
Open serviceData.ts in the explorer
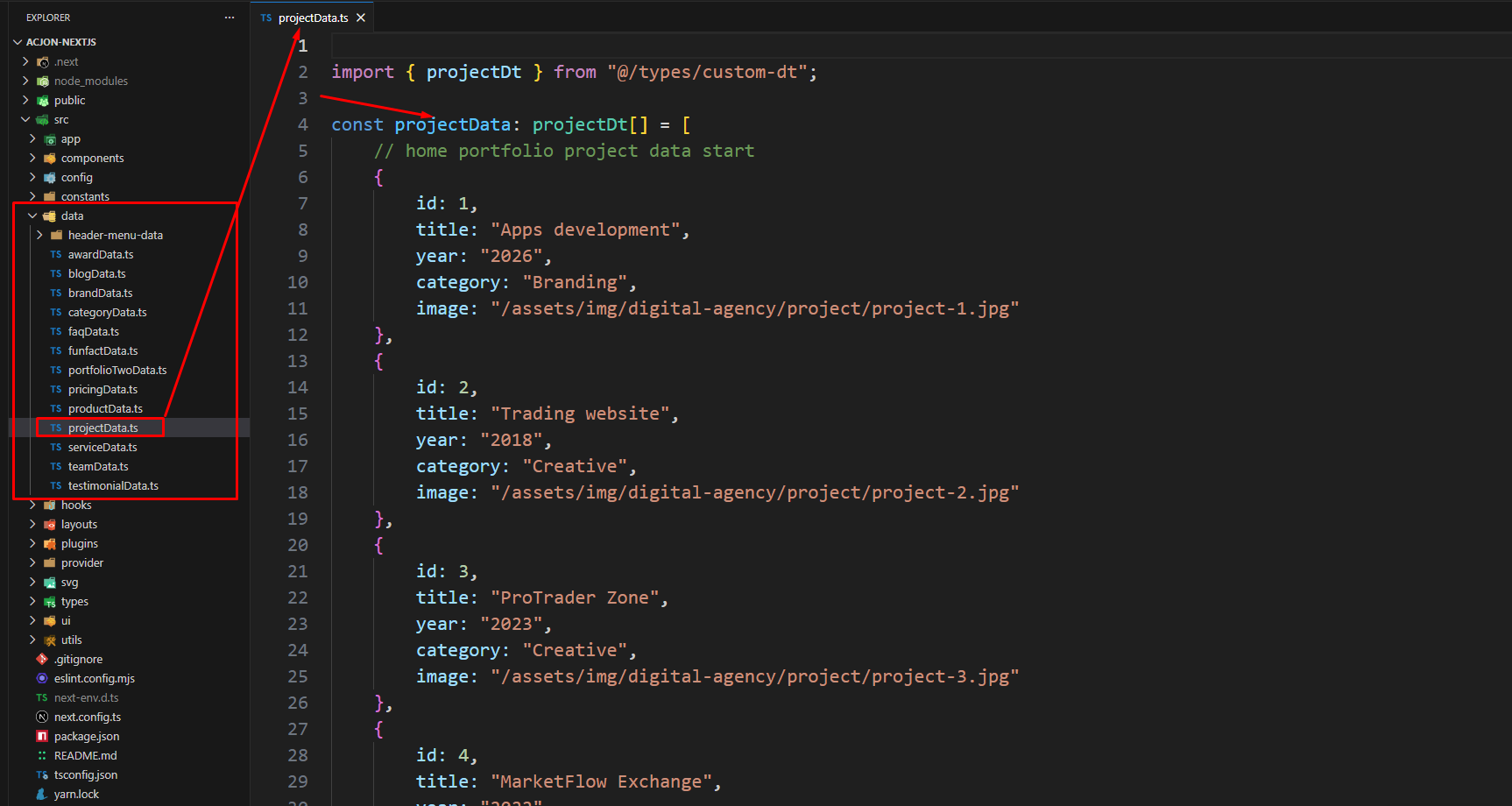tap(102, 448)
